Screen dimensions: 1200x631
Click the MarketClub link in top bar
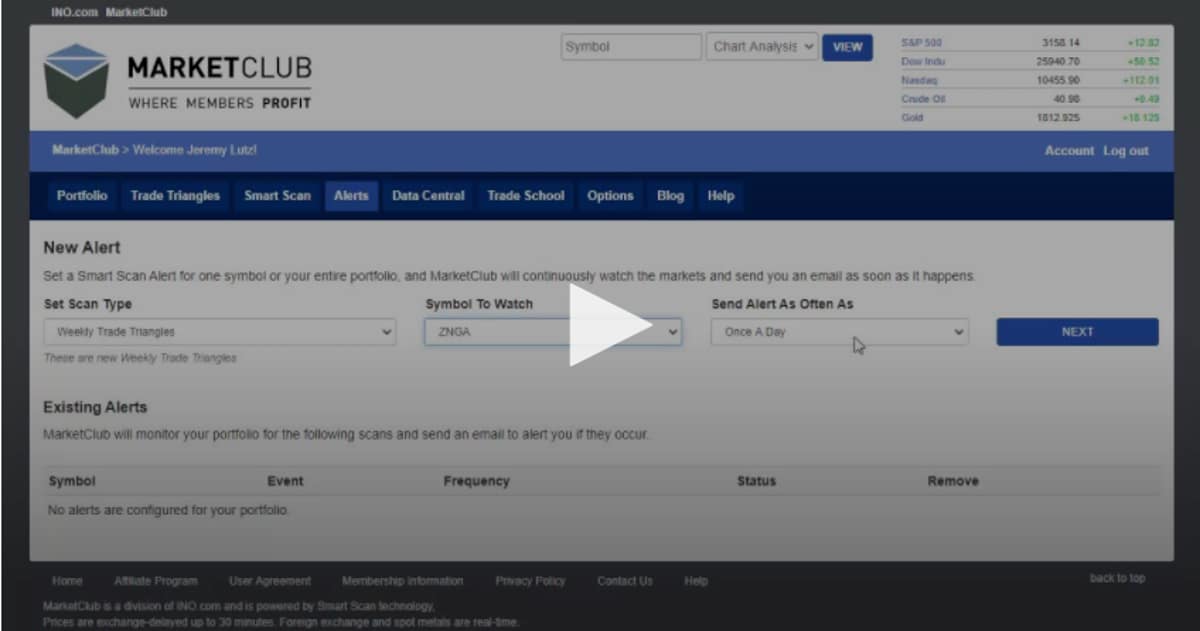[136, 12]
